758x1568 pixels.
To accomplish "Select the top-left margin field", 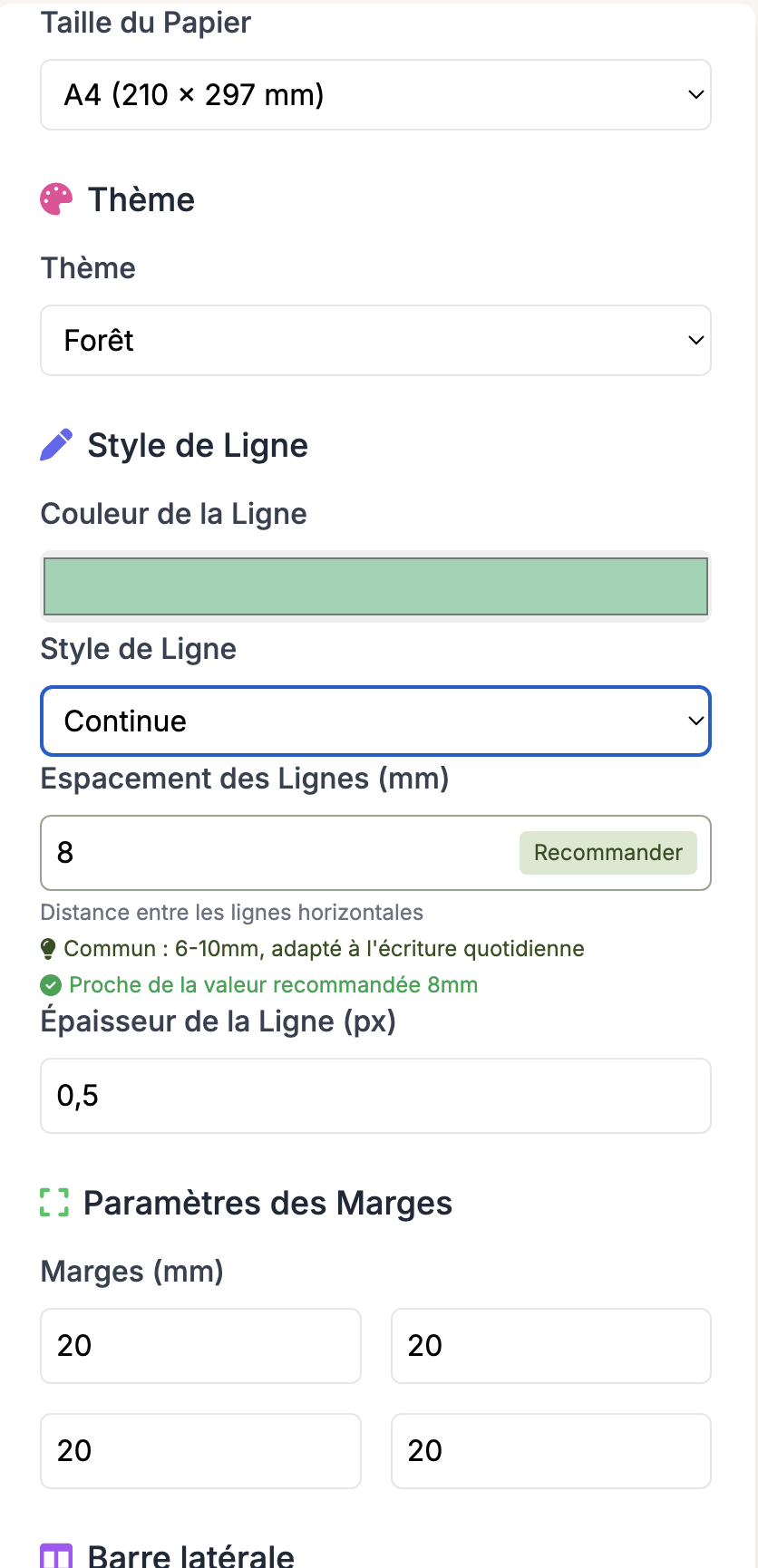I will pyautogui.click(x=200, y=1346).
